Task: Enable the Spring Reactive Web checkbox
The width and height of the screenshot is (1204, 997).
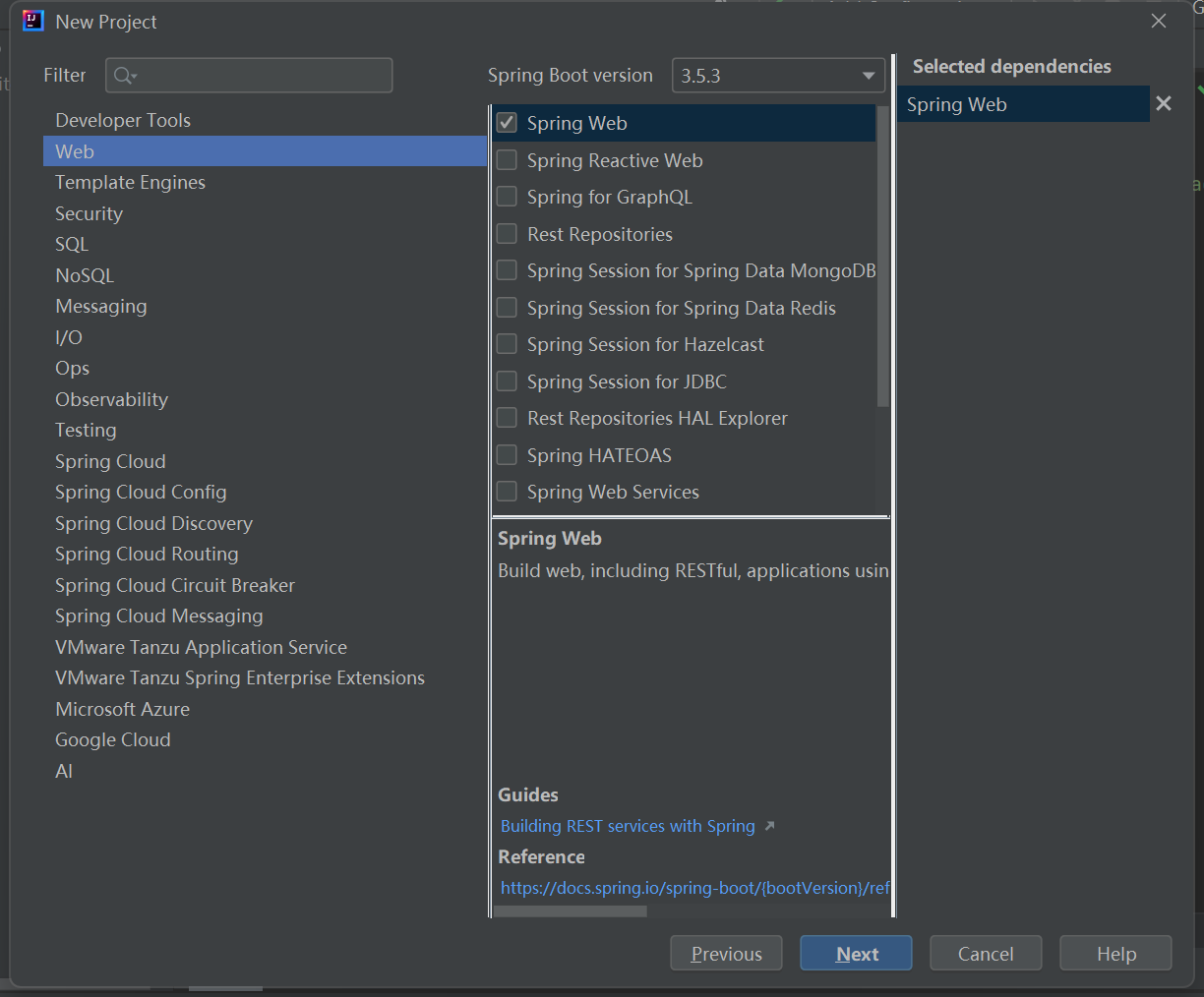Action: pos(507,159)
